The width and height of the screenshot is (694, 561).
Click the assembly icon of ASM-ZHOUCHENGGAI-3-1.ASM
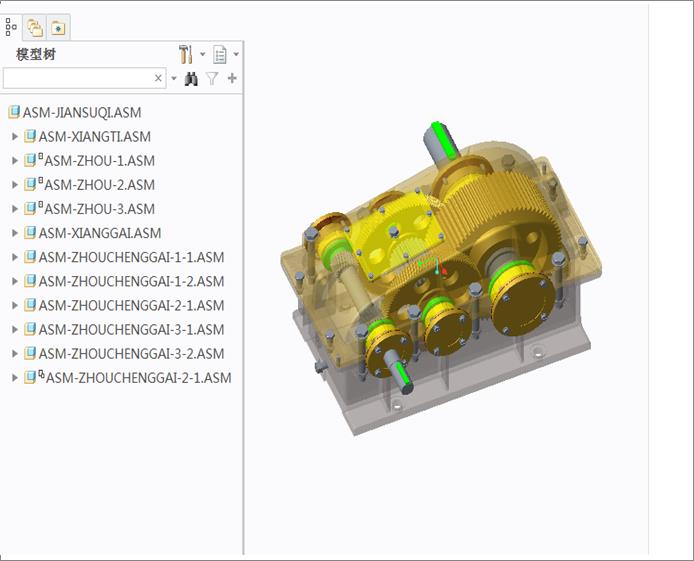click(30, 329)
